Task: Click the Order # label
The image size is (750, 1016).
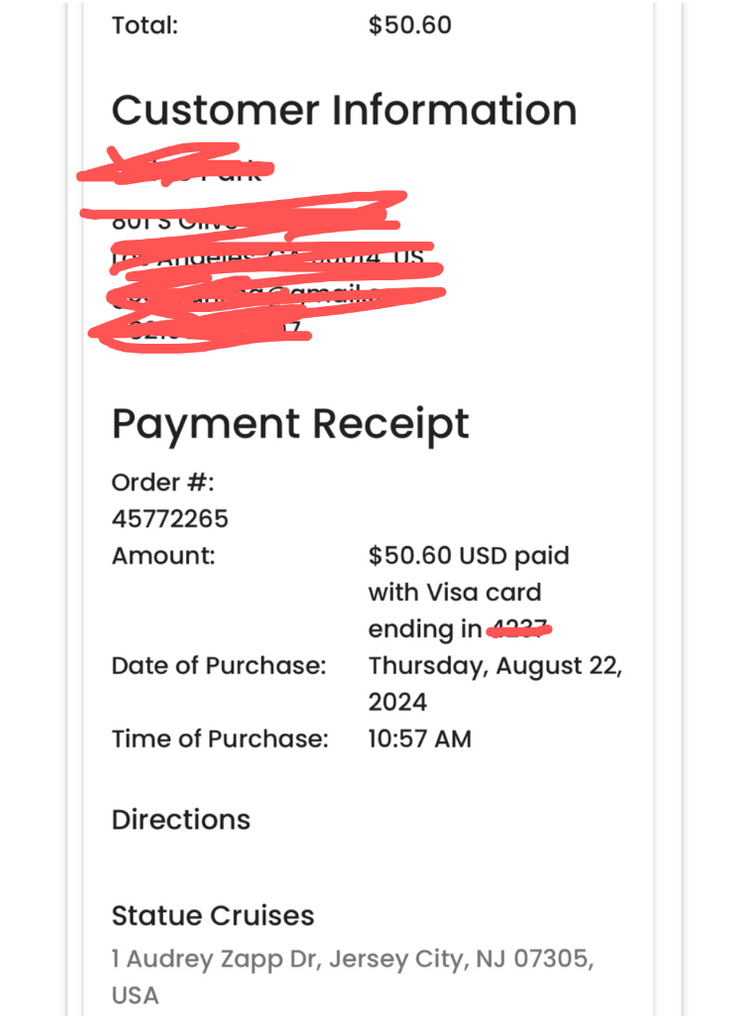Action: [163, 483]
